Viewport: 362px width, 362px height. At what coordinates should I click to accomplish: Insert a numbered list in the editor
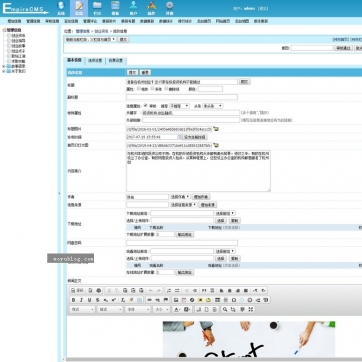coord(169,290)
